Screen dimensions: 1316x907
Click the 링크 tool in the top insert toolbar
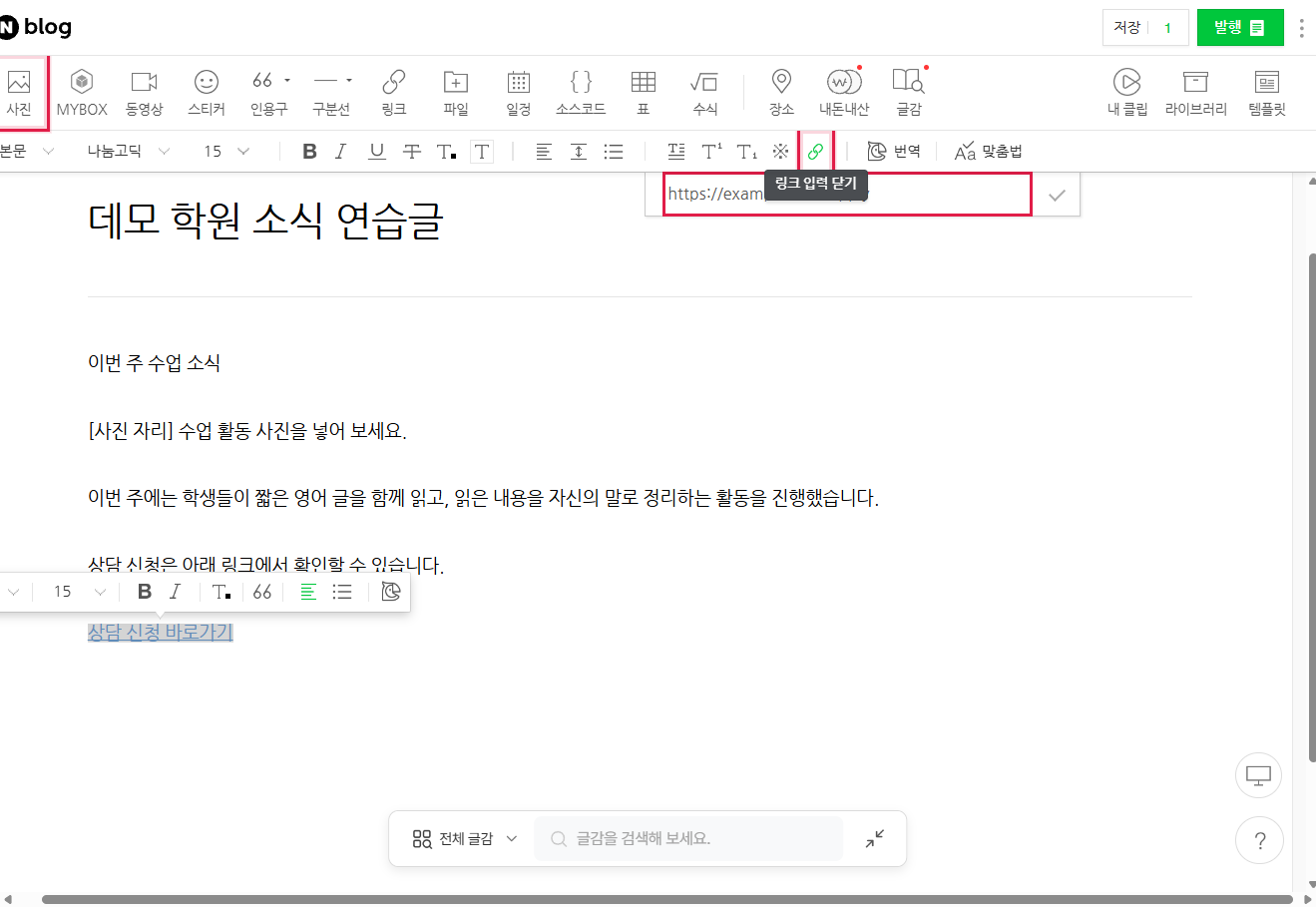coord(394,93)
